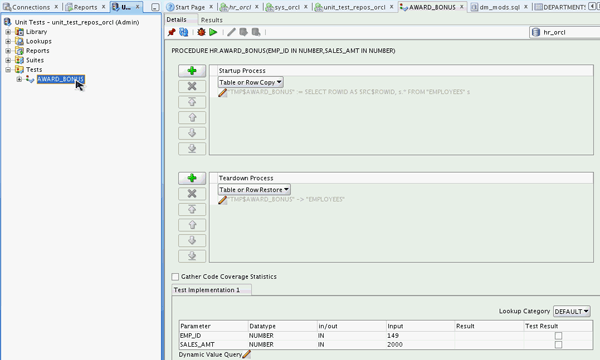Close the Start Page tab
The height and width of the screenshot is (360, 600).
211,7
